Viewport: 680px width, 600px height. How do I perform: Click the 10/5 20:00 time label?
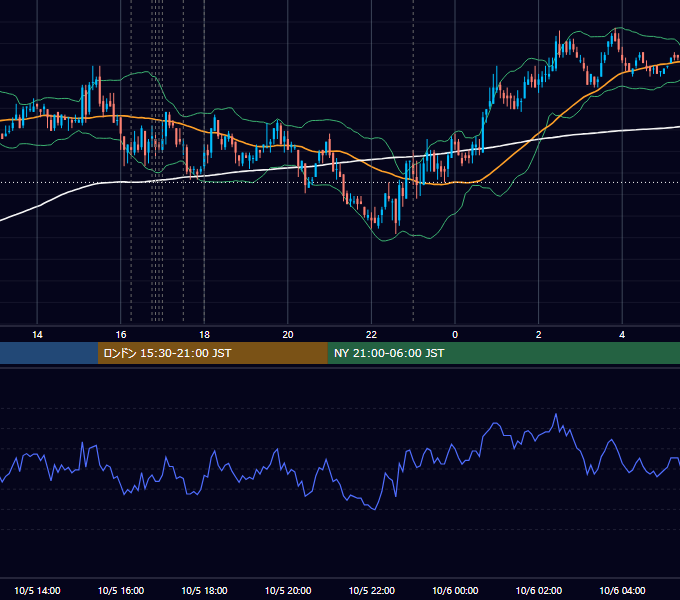[288, 590]
